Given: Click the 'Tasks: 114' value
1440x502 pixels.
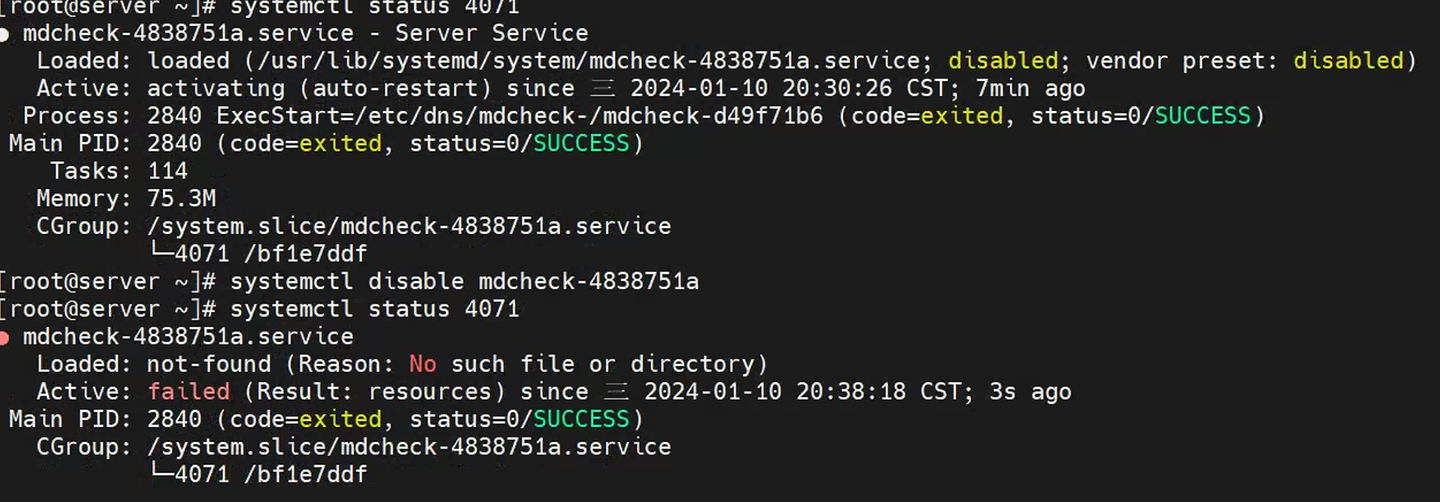Looking at the screenshot, I should pyautogui.click(x=167, y=171).
